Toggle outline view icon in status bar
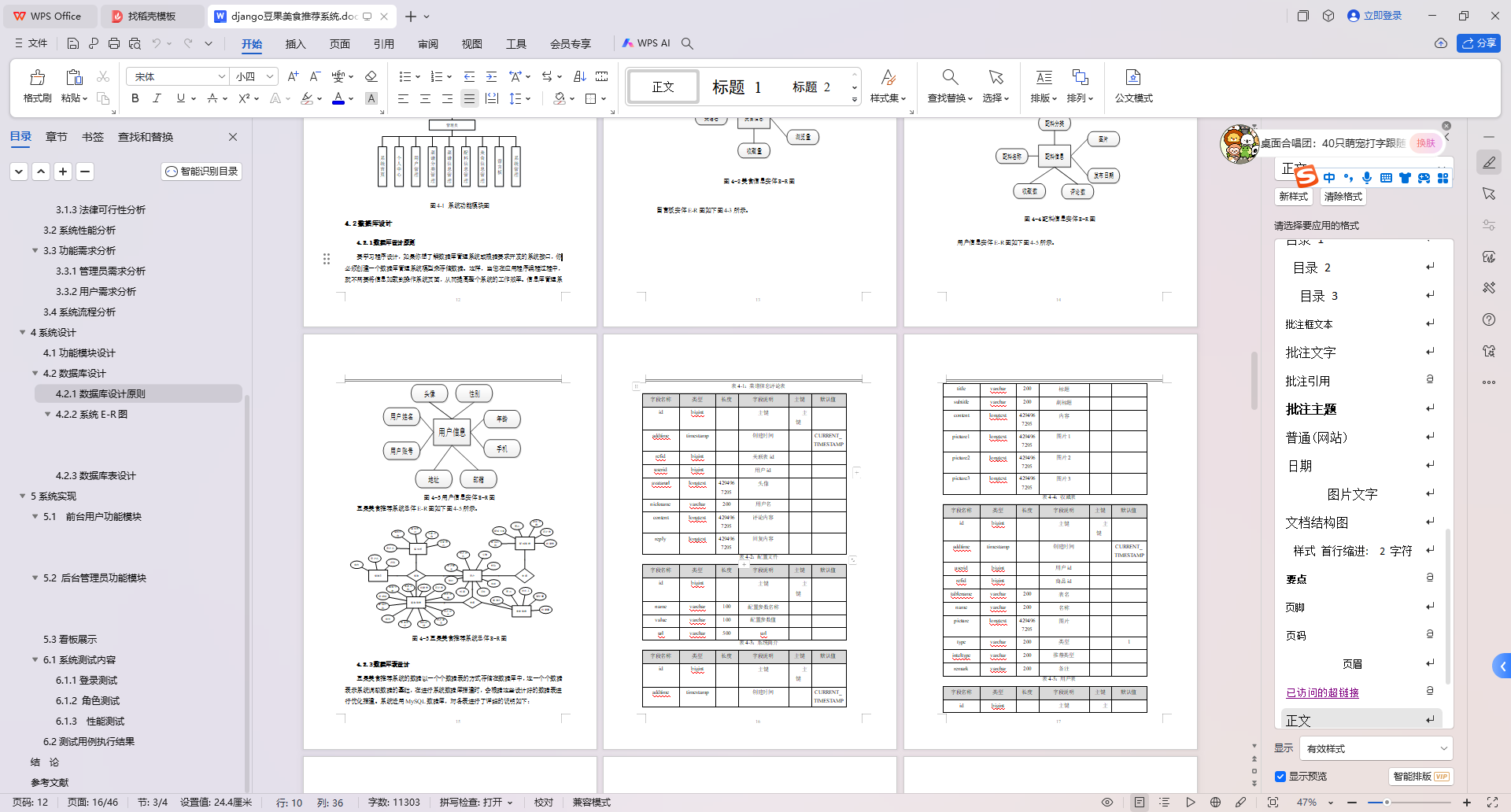1511x812 pixels. point(1164,803)
